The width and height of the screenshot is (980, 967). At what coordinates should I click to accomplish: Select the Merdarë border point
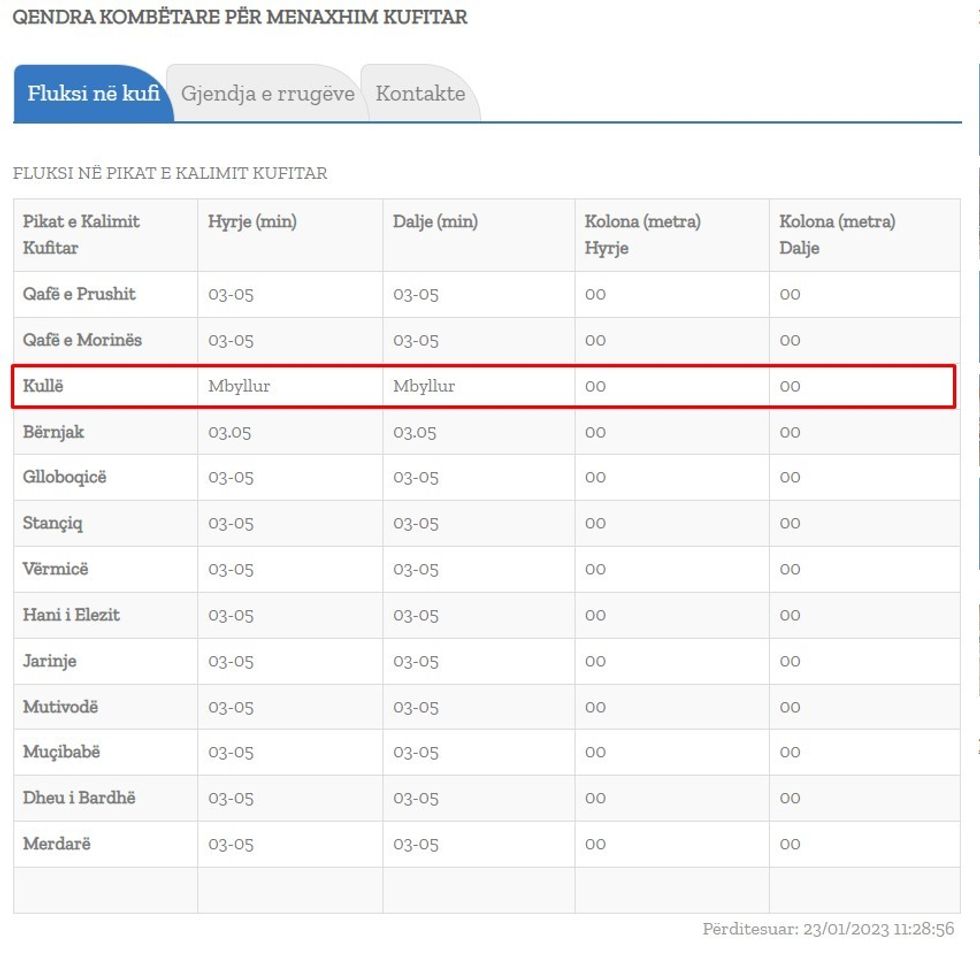[x=56, y=844]
